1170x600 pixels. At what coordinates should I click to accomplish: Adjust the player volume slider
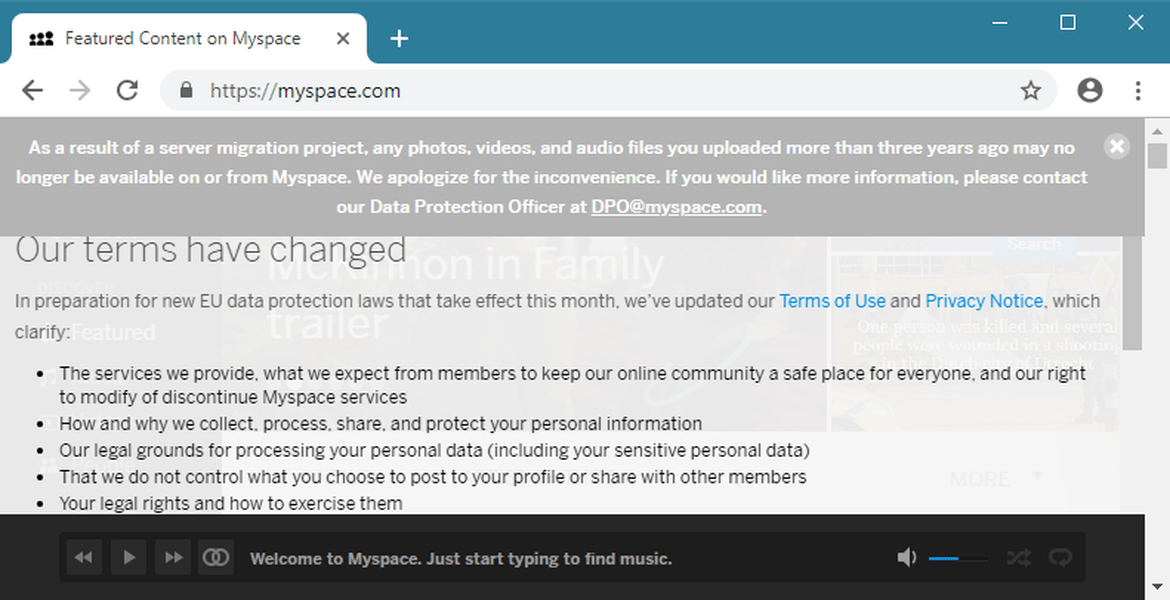(958, 557)
